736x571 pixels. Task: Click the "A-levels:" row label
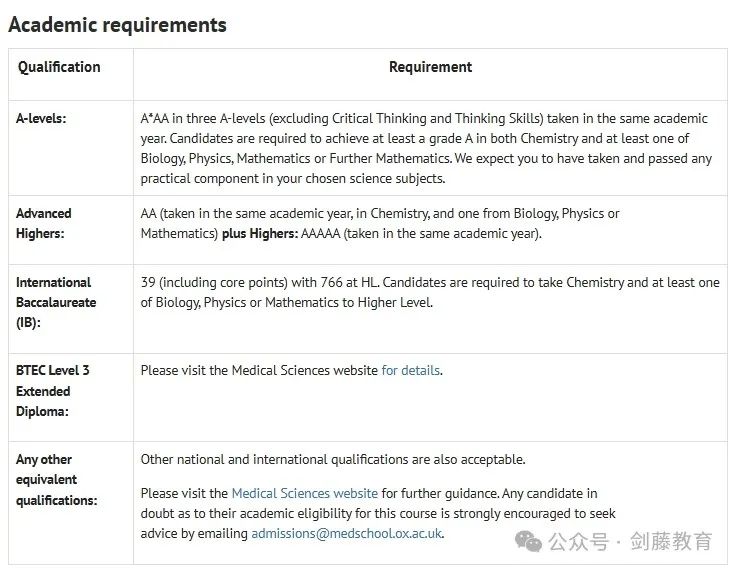click(x=41, y=118)
